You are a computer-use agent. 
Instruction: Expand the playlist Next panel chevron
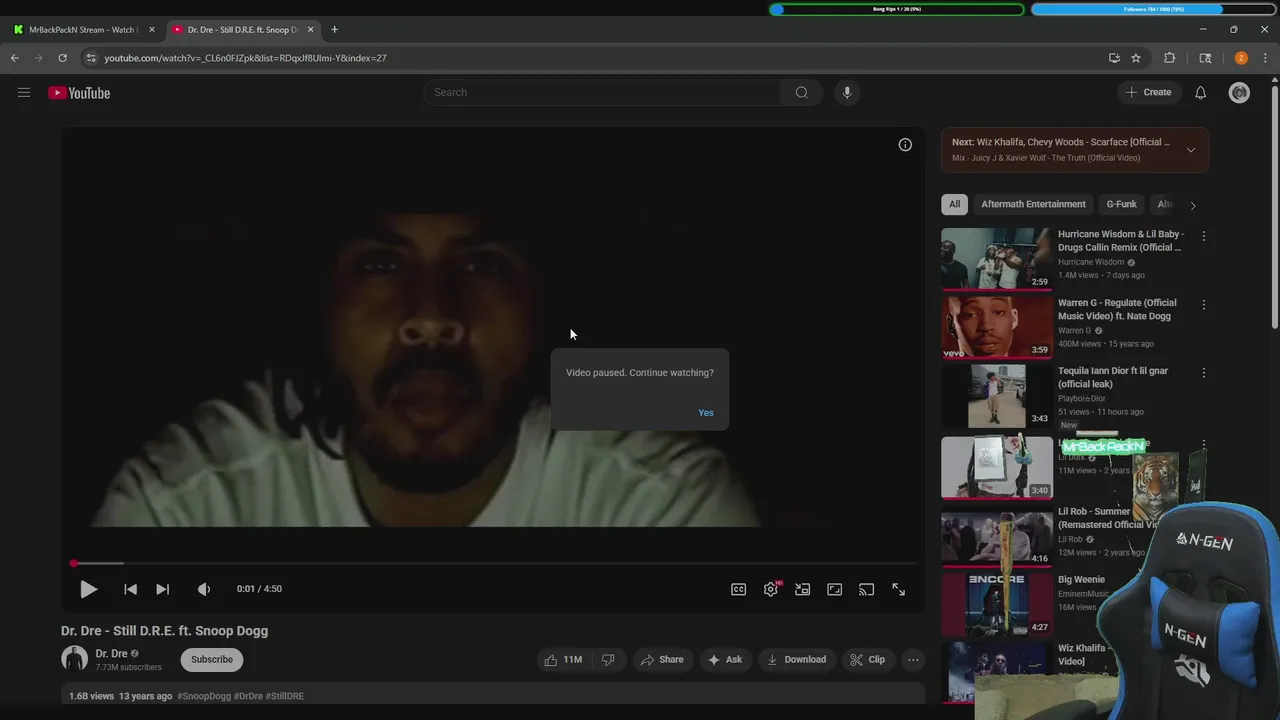click(1190, 150)
